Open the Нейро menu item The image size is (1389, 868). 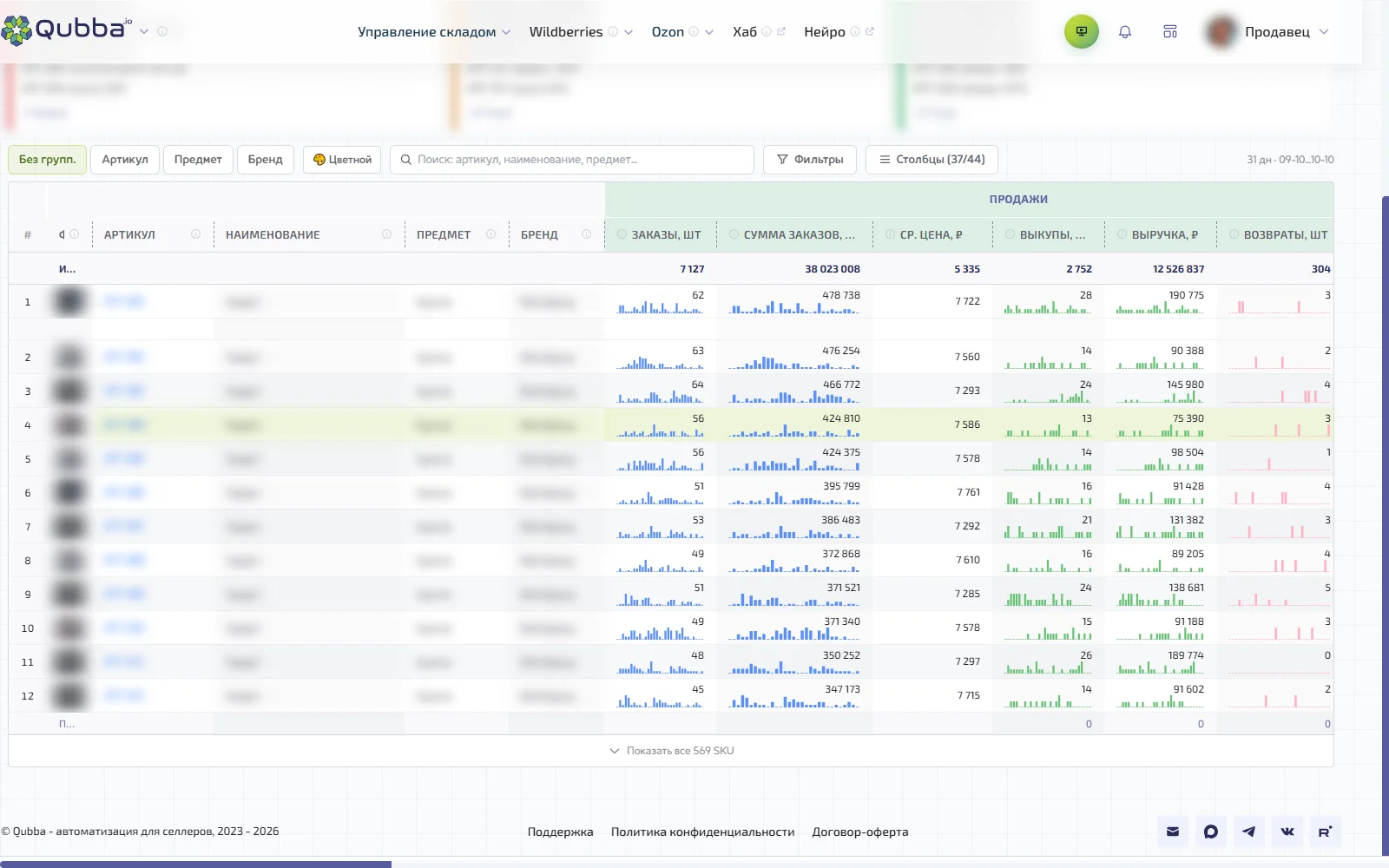(x=825, y=31)
